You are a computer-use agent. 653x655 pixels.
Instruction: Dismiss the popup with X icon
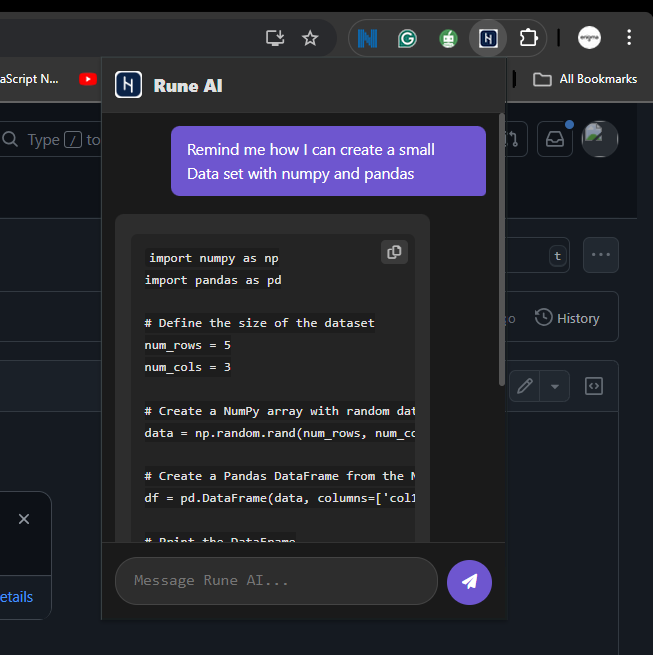click(x=24, y=519)
